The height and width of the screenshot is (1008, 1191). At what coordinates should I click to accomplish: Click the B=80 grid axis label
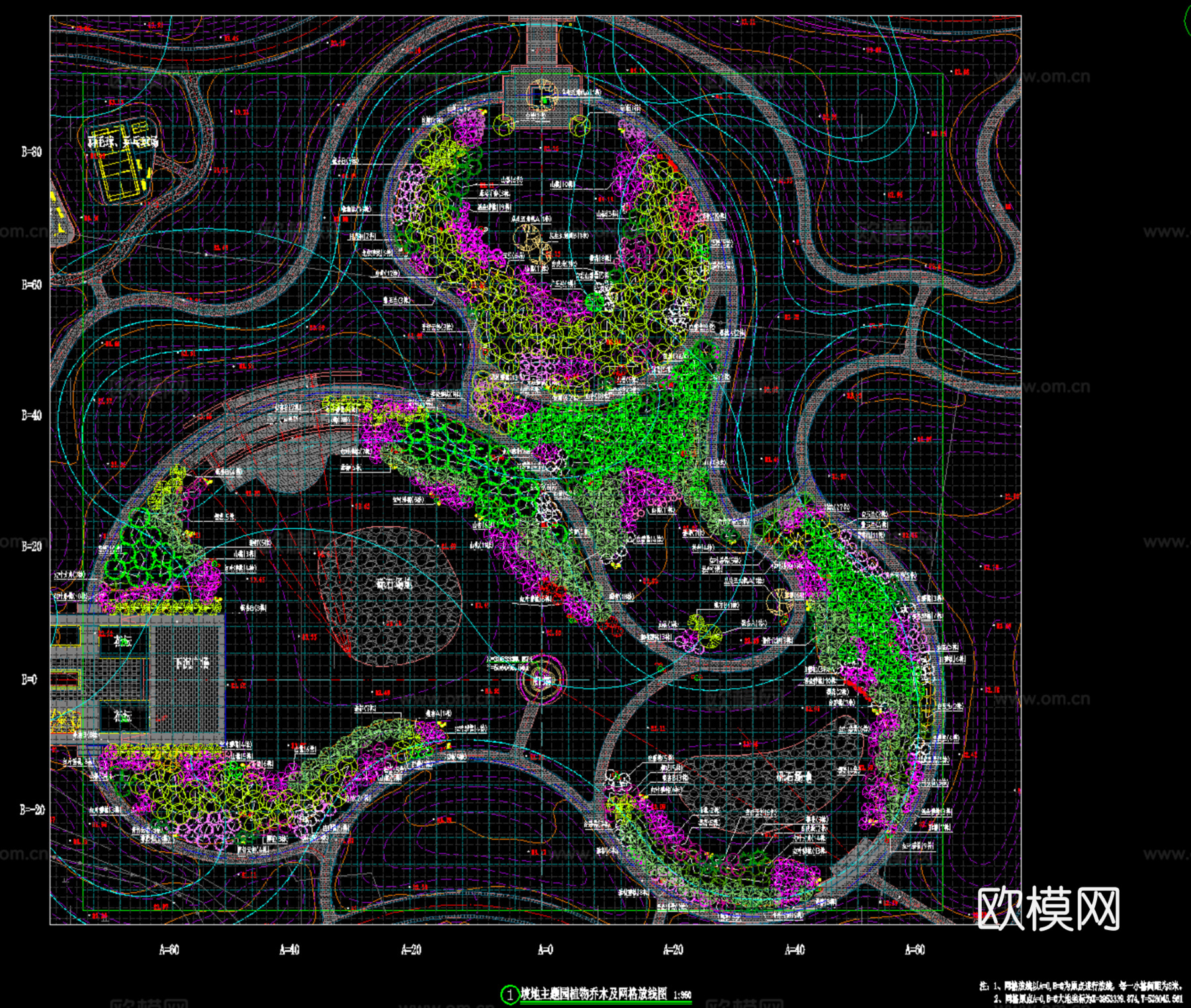click(x=32, y=151)
